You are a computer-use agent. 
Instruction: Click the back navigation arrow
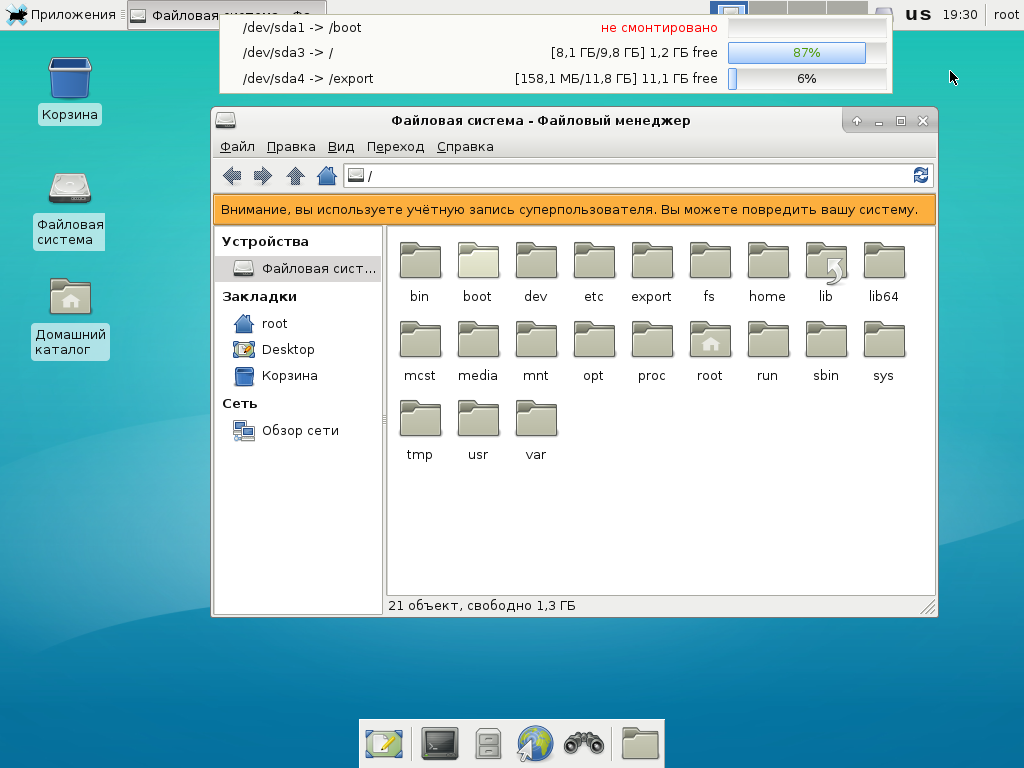pyautogui.click(x=232, y=176)
